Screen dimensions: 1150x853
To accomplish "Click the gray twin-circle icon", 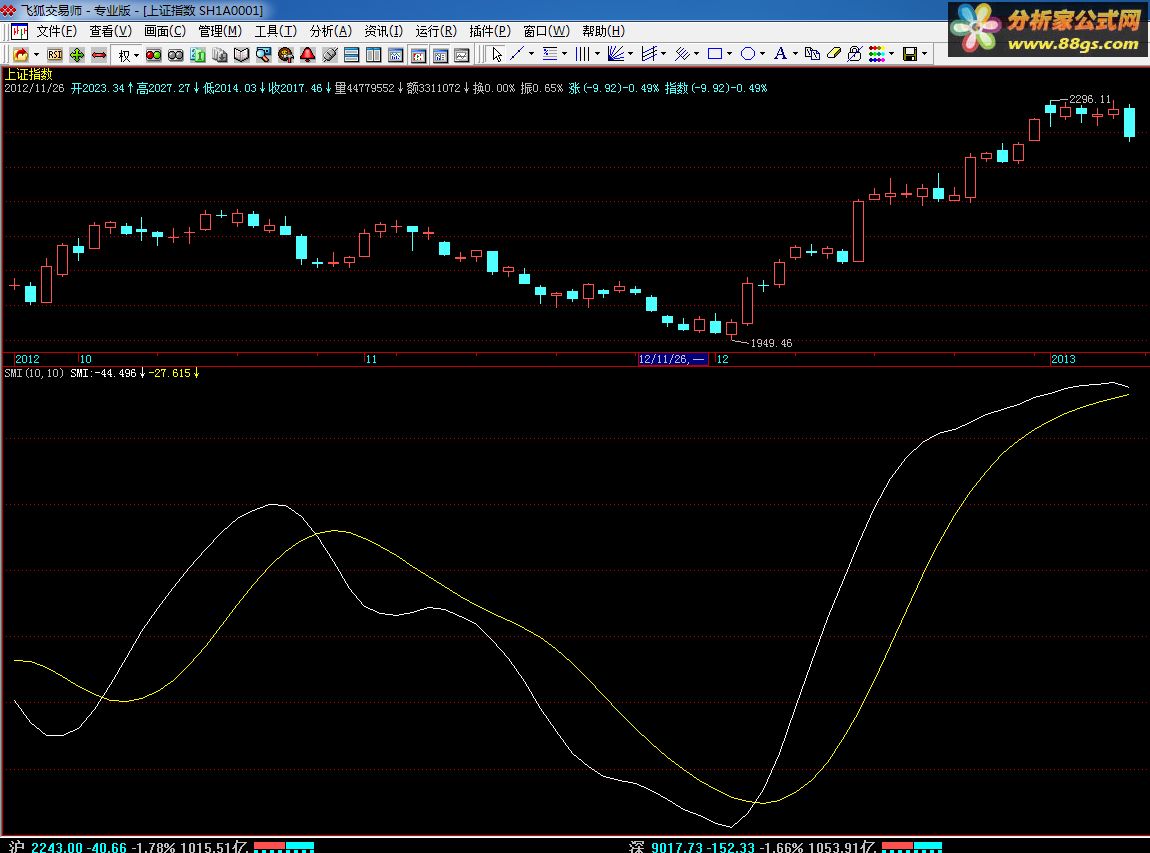I will tap(175, 54).
